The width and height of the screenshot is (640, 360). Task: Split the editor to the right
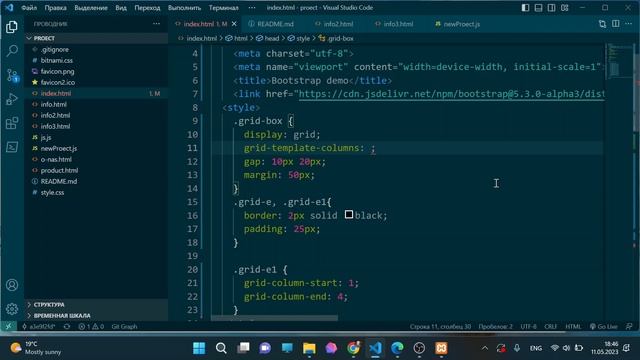(x=616, y=24)
